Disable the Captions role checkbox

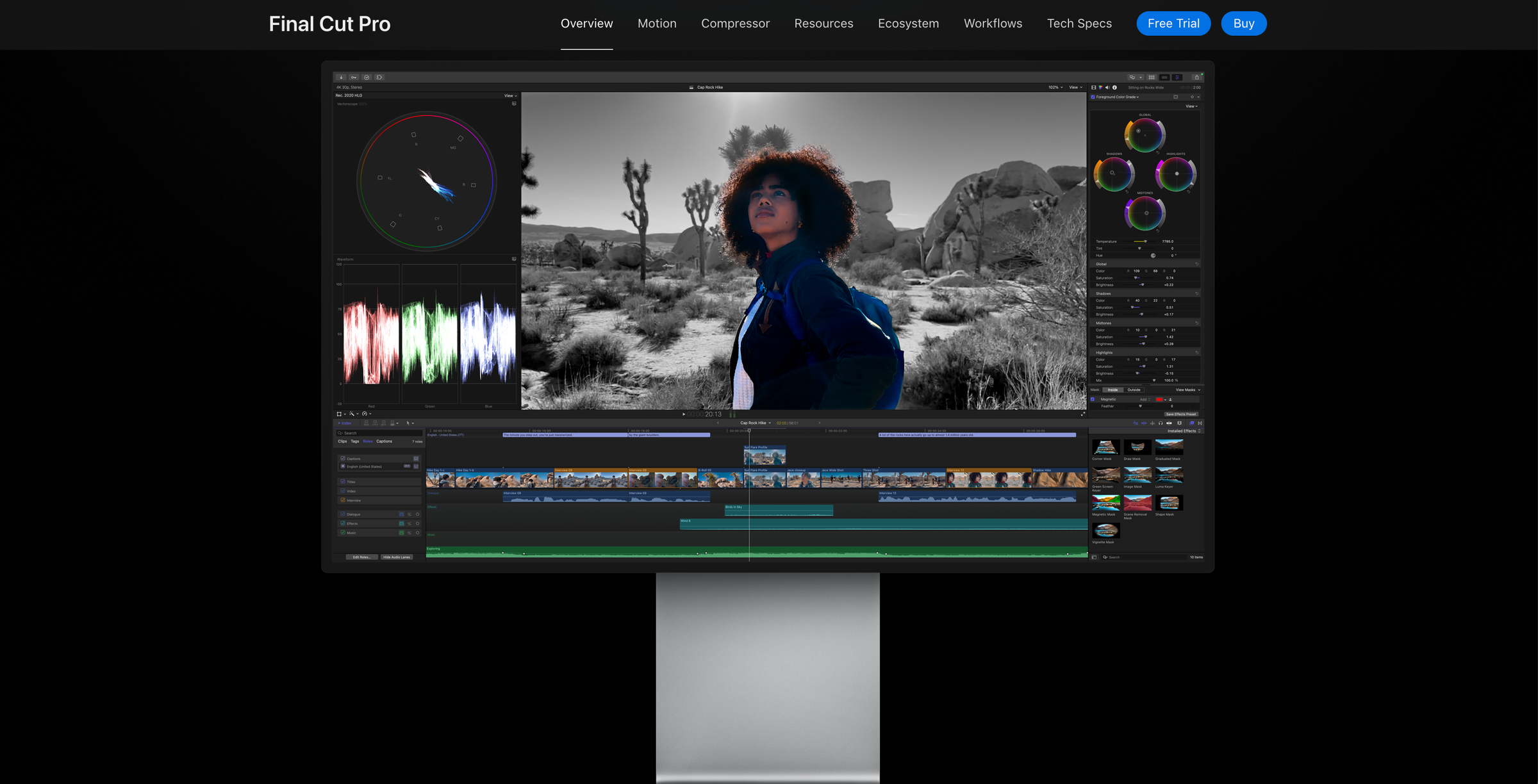point(343,459)
